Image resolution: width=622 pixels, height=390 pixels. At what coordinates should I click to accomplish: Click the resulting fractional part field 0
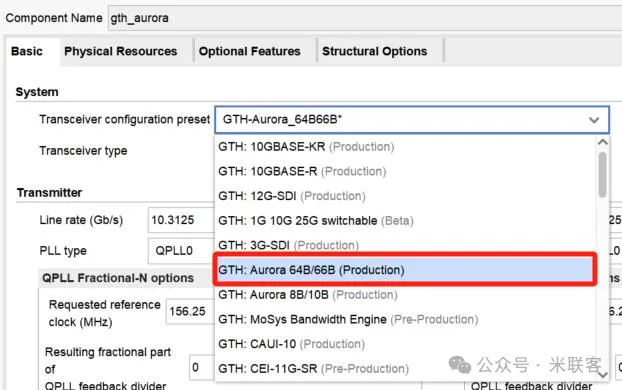coord(202,367)
